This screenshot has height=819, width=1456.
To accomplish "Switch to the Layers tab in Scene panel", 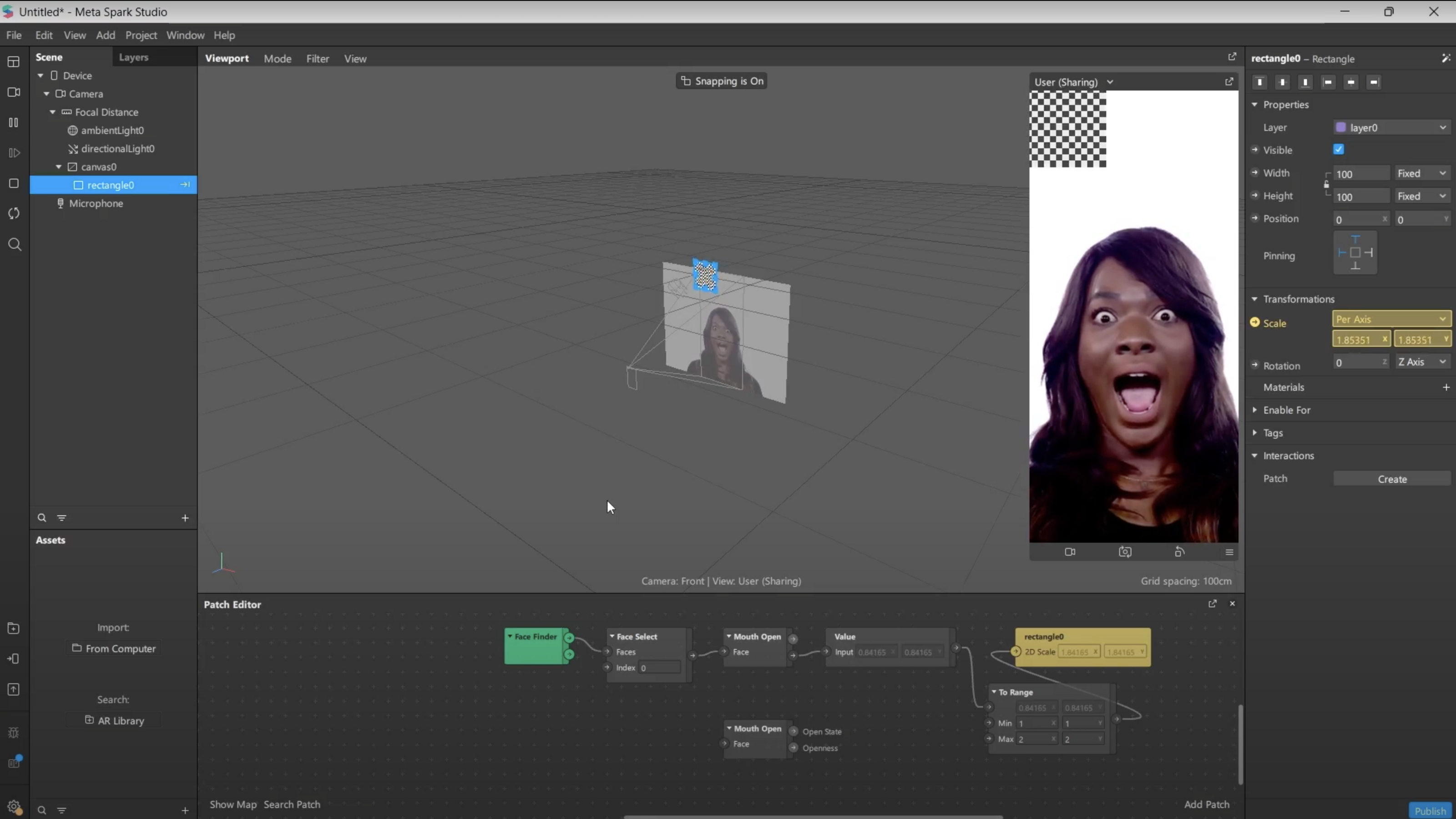I will point(133,56).
